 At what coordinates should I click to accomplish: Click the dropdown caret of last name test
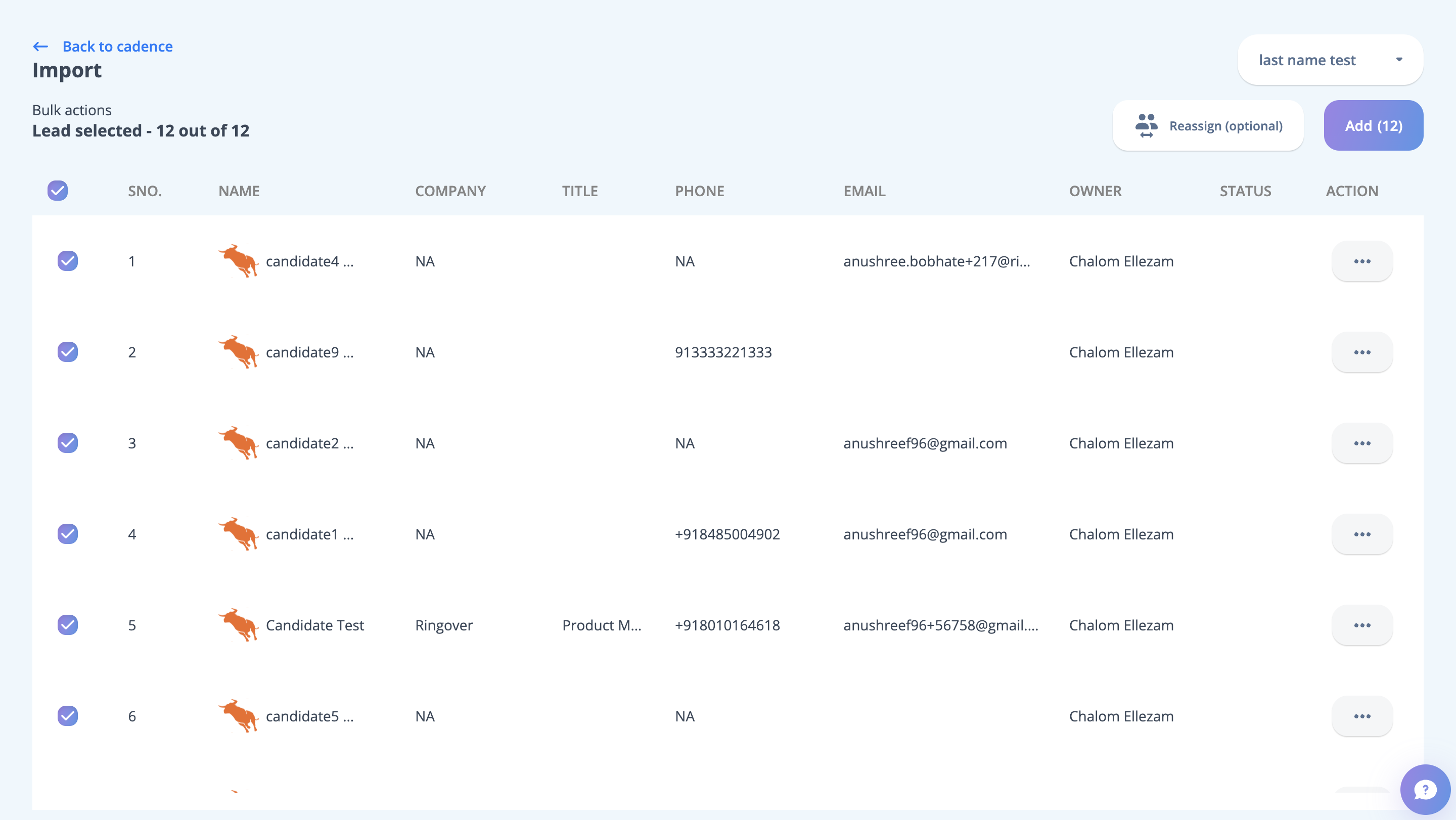tap(1399, 59)
